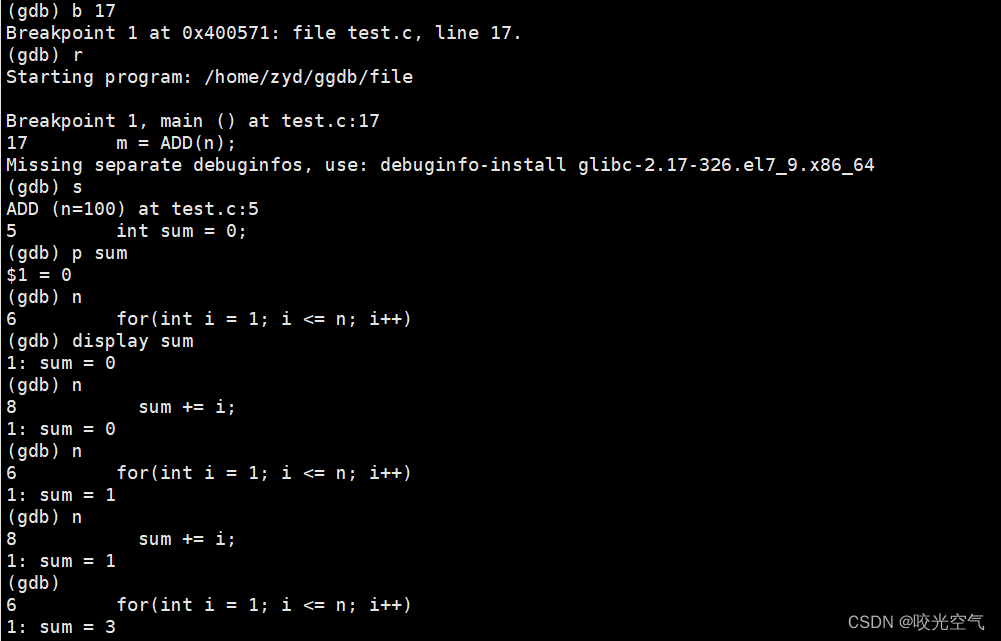The height and width of the screenshot is (641, 1001).
Task: Click the '(gdb) r' run command
Action: 44,55
